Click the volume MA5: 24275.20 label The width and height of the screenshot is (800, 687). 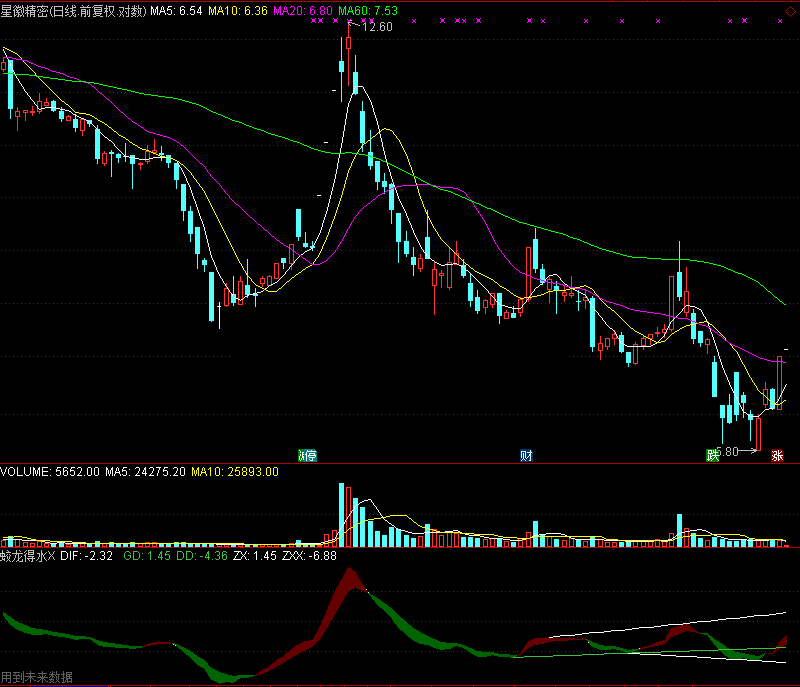point(145,472)
